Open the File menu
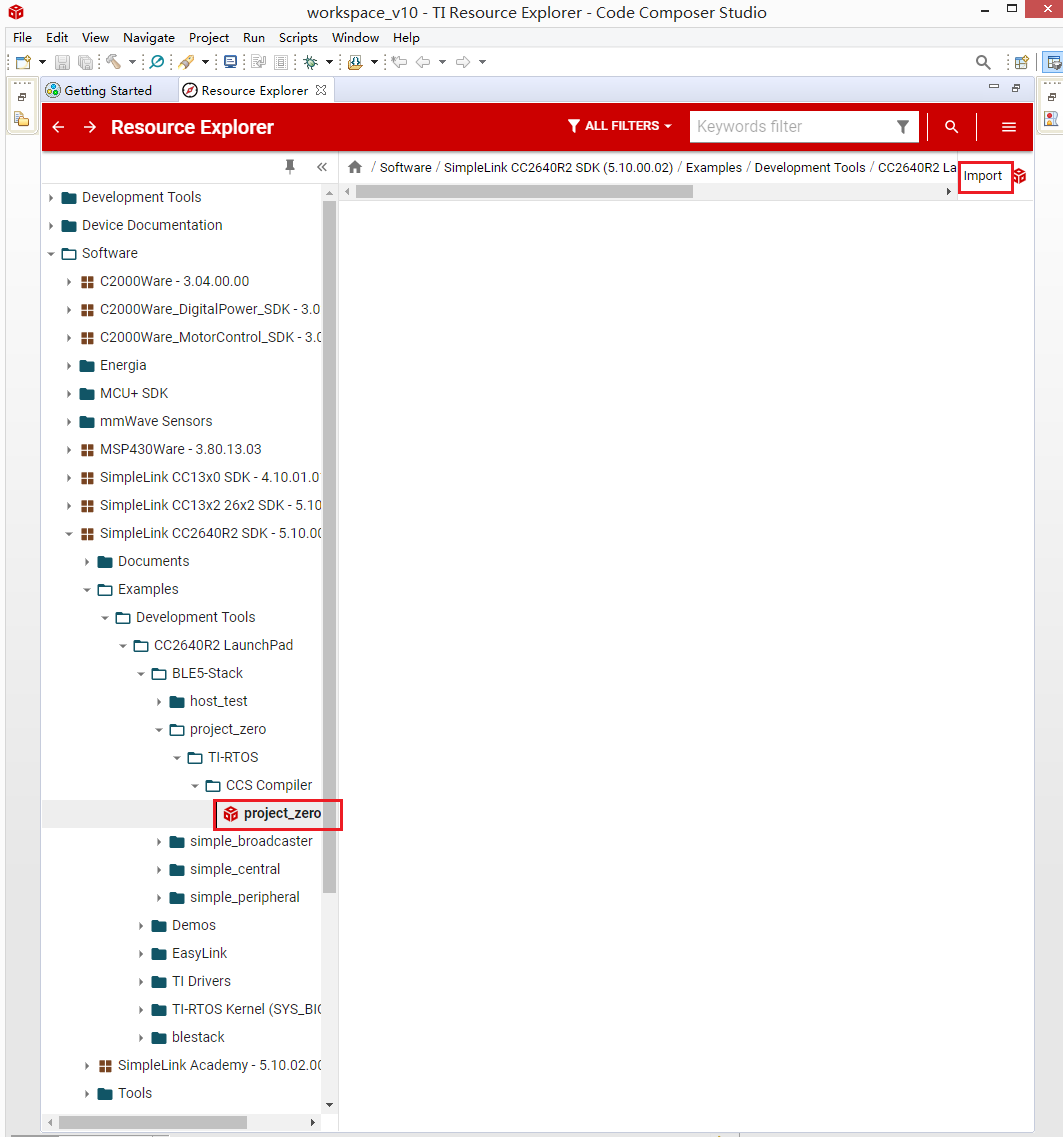Viewport: 1063px width, 1137px height. point(22,38)
